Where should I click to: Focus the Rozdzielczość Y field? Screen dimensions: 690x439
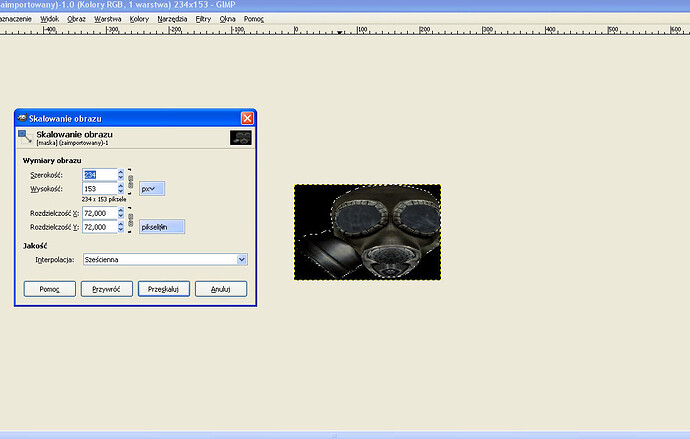100,227
